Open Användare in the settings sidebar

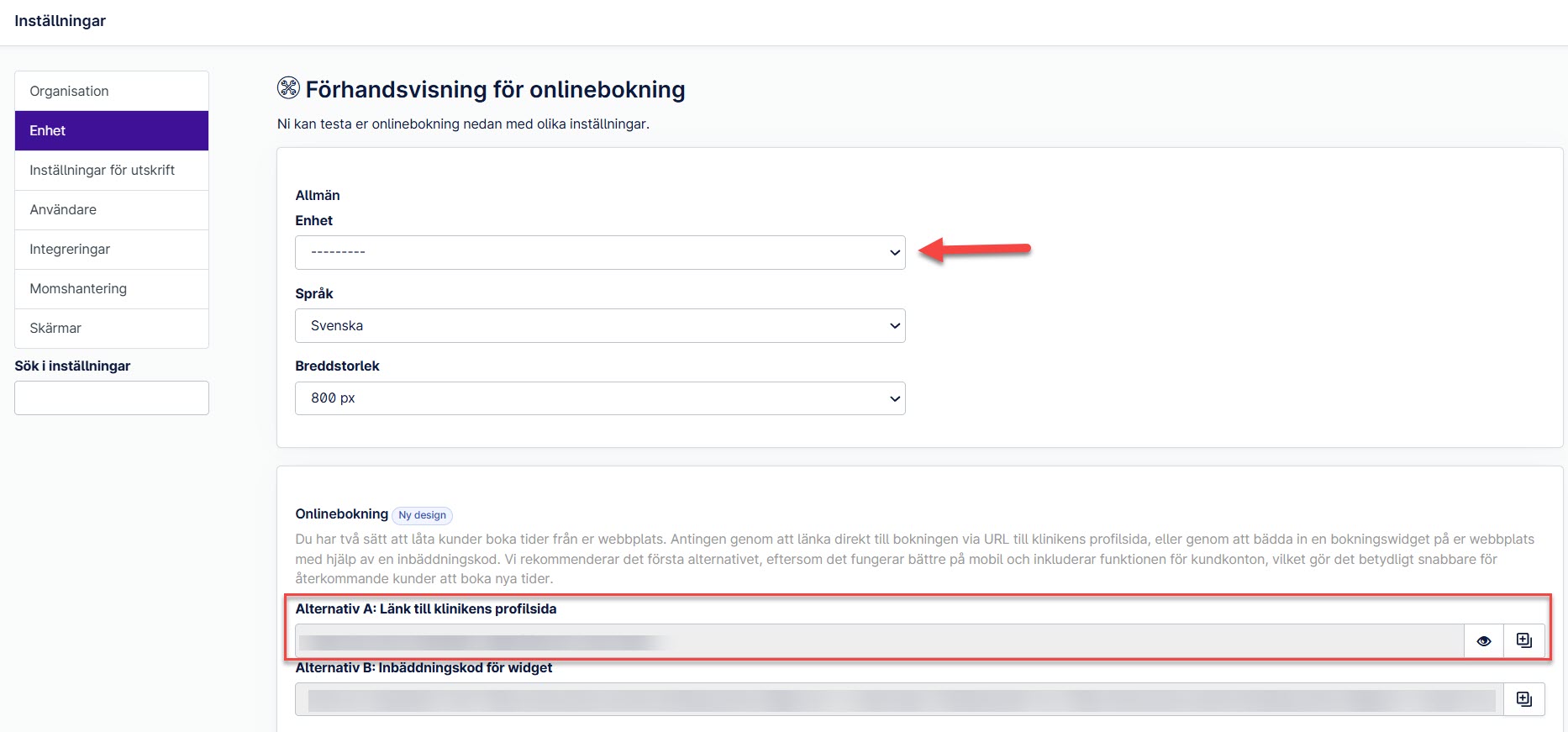click(112, 209)
